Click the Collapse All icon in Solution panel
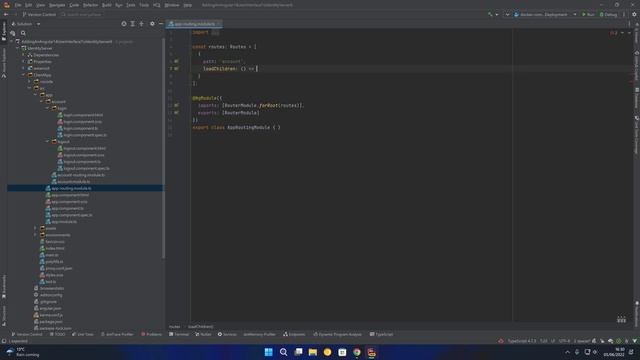Viewport: 640px width, 360px height. point(142,24)
